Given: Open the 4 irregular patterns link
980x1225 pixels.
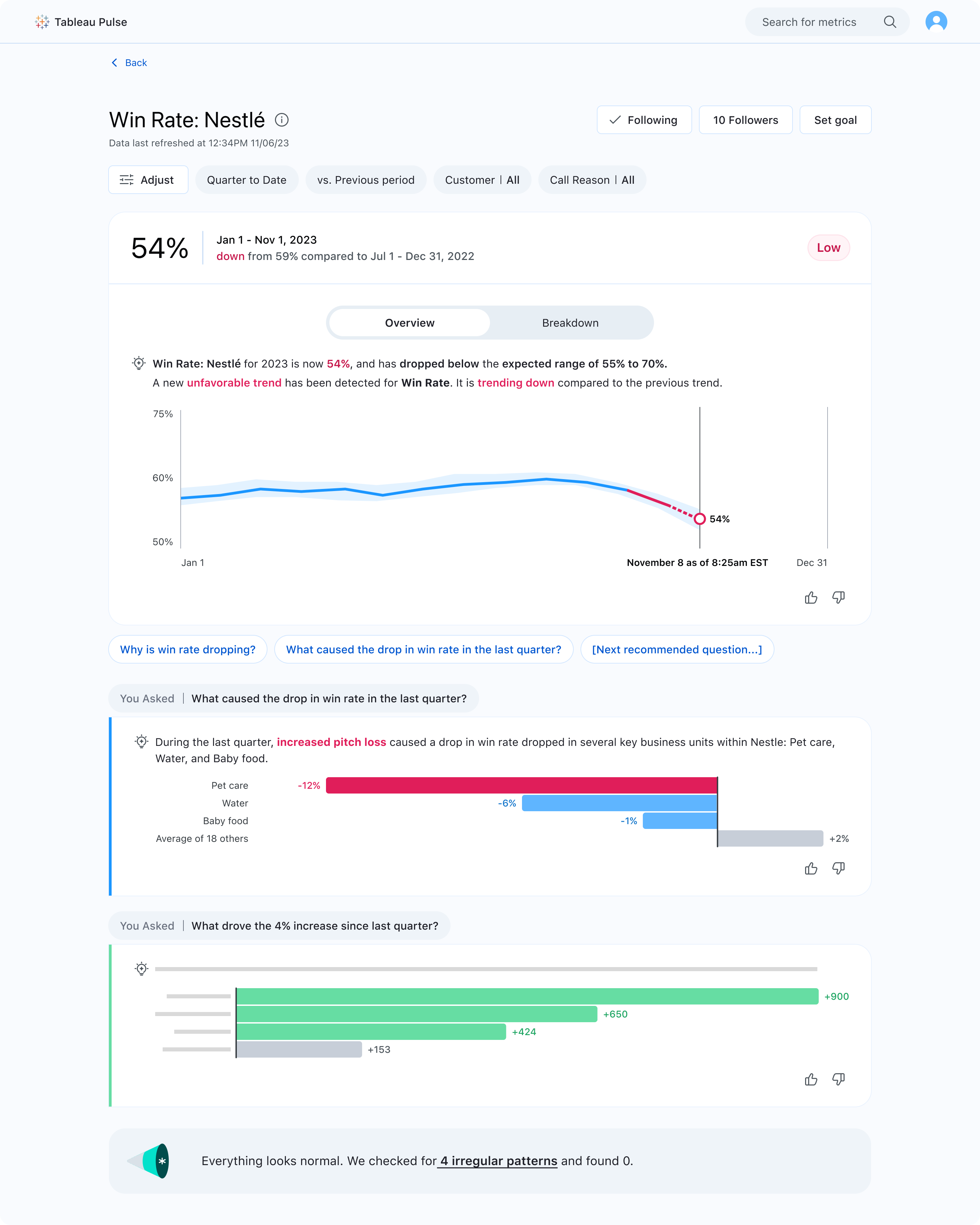Looking at the screenshot, I should coord(498,1161).
